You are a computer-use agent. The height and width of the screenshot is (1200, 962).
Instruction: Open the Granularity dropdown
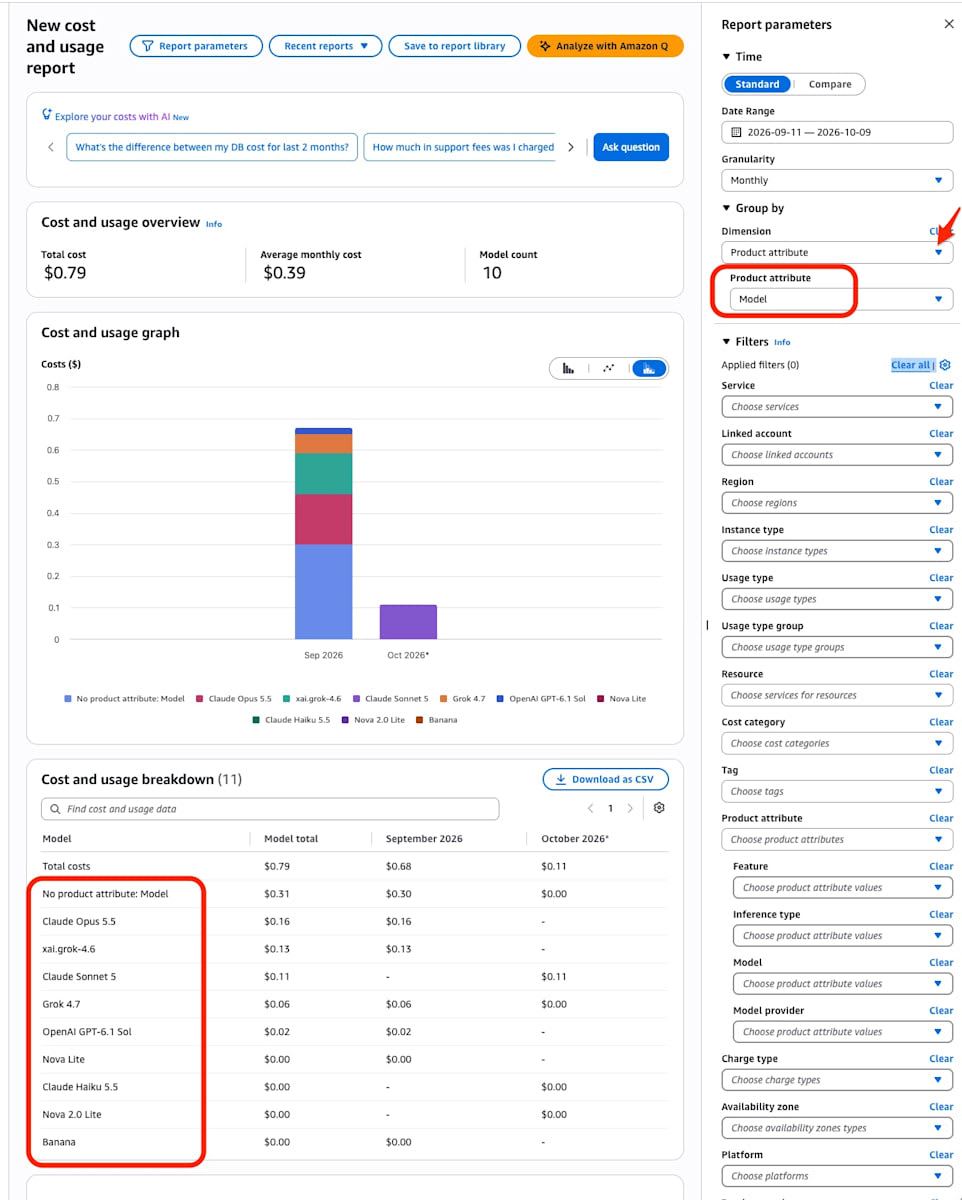pyautogui.click(x=837, y=180)
